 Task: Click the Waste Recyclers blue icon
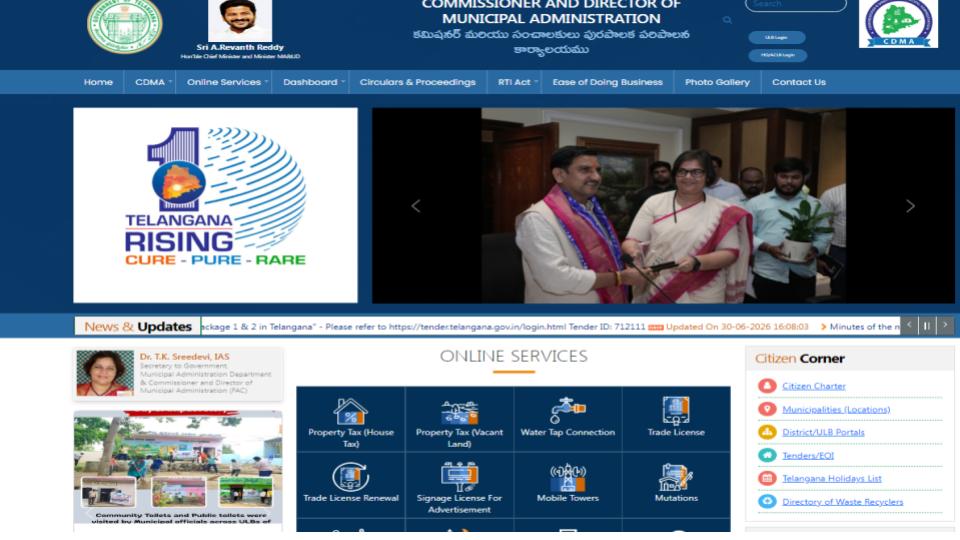tap(767, 501)
